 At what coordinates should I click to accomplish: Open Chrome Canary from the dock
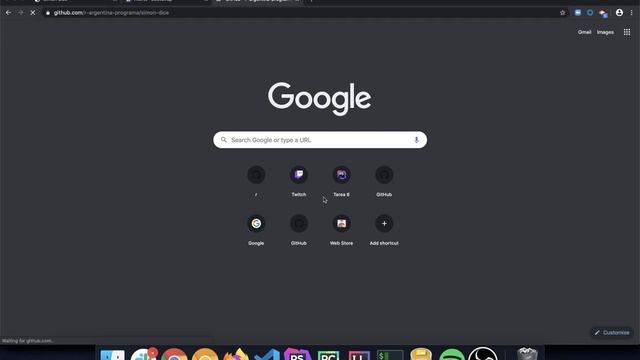coord(205,354)
